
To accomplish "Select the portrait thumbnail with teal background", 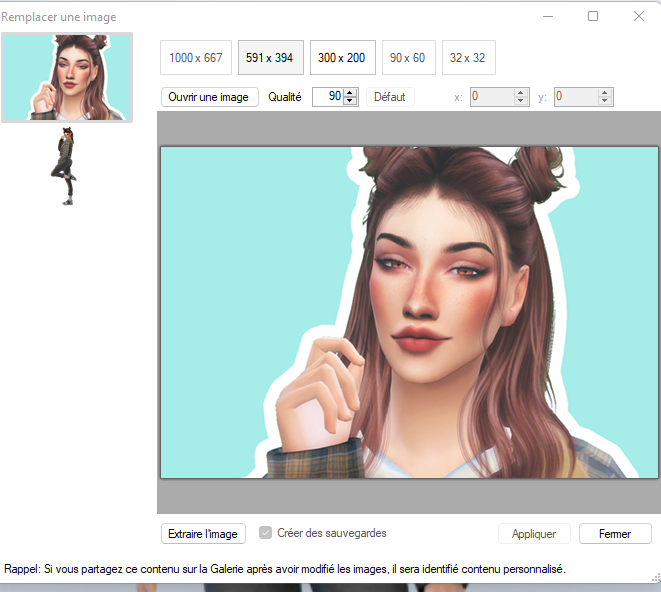I will (x=67, y=78).
